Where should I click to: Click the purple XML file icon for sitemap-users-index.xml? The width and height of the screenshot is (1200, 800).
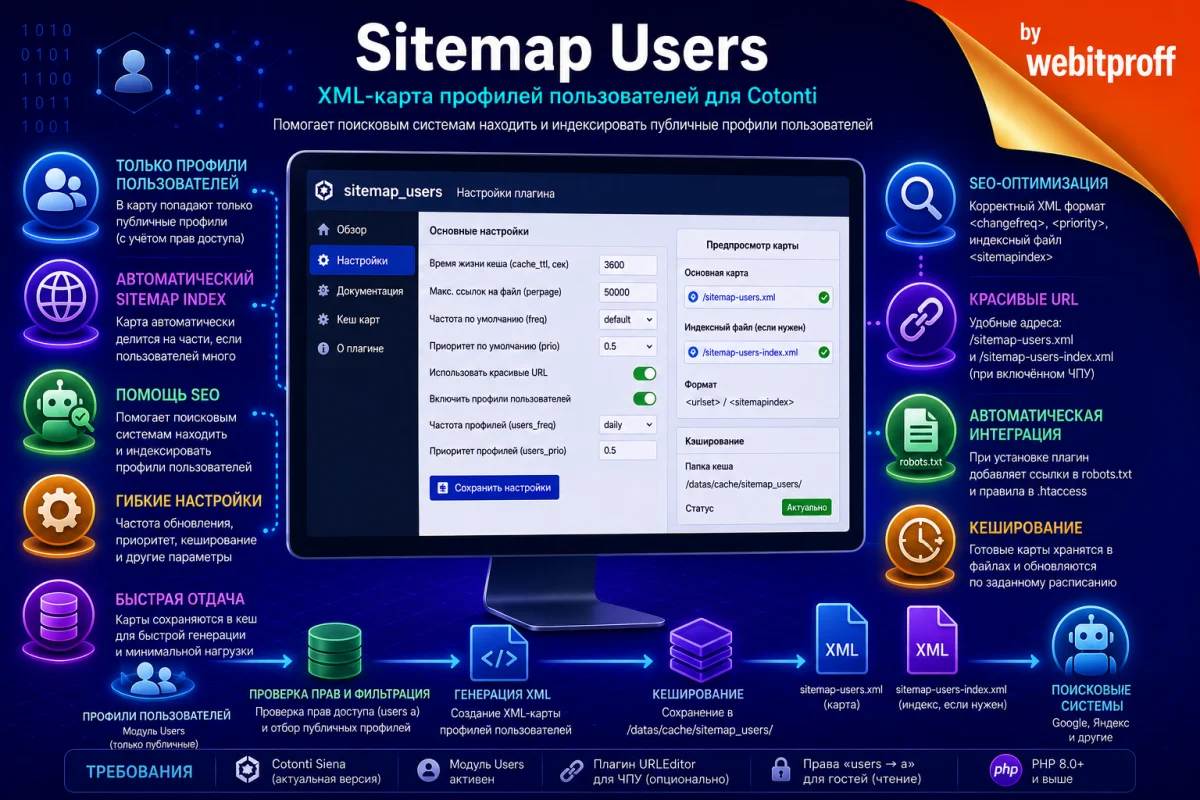point(932,640)
